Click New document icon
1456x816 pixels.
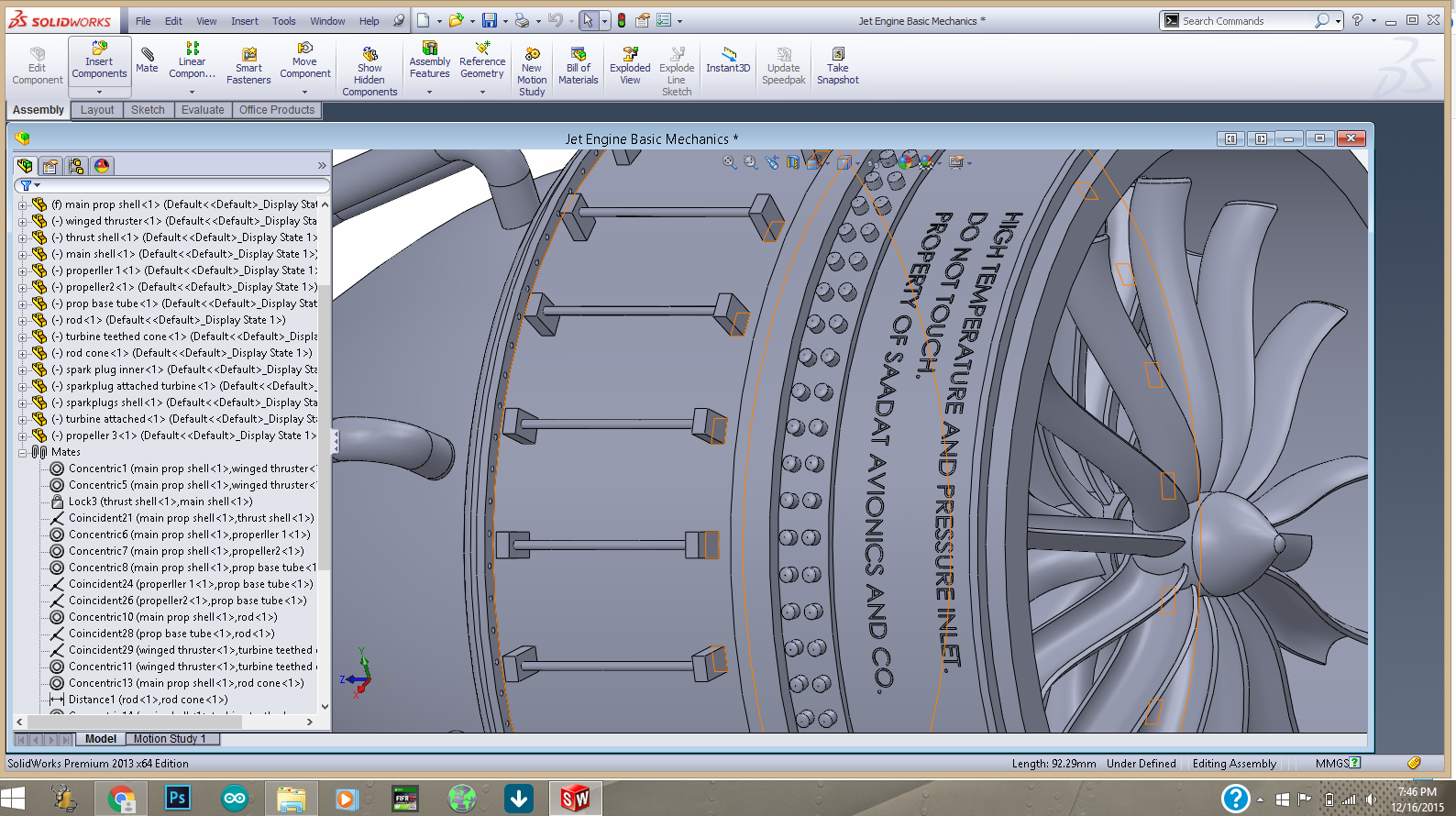point(423,20)
